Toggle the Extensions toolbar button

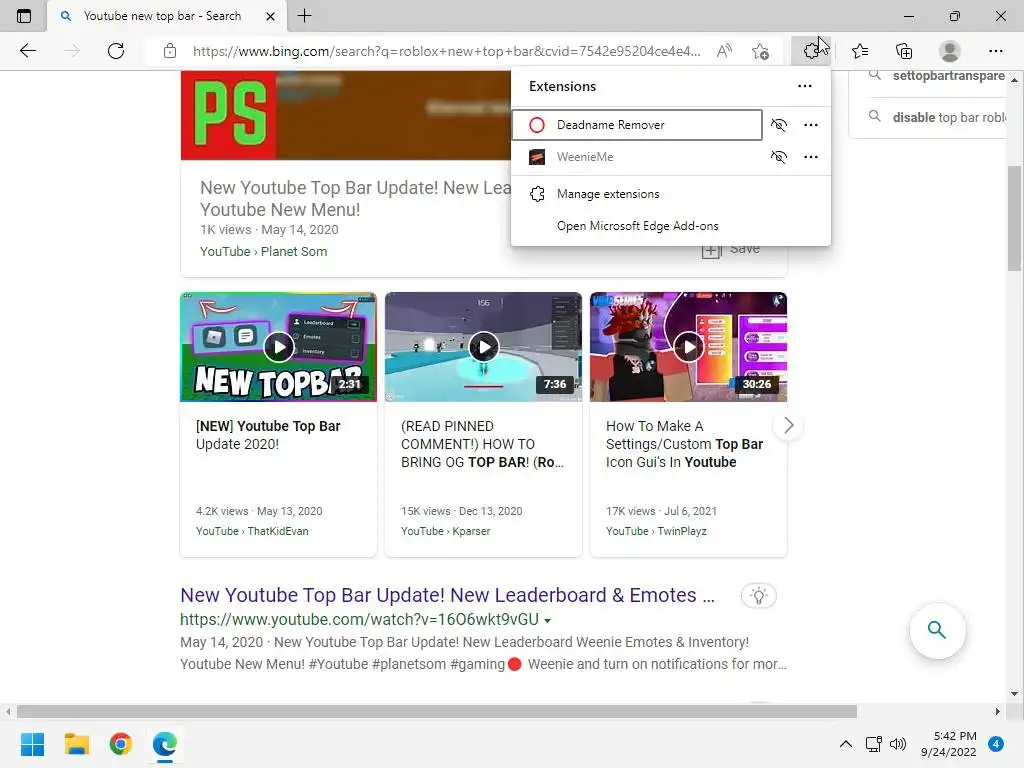tap(811, 51)
